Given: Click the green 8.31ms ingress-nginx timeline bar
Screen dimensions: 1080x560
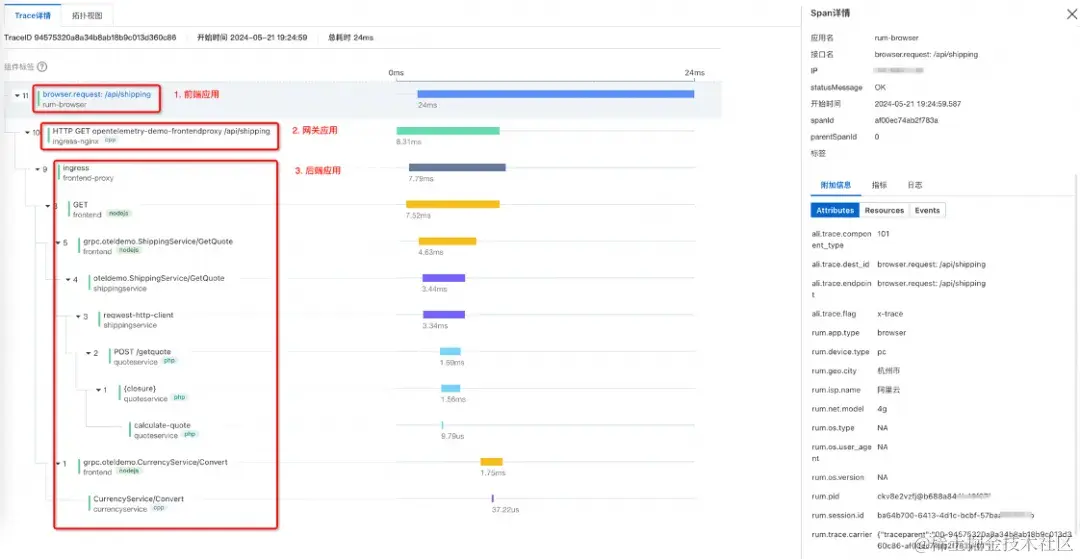Looking at the screenshot, I should tap(448, 130).
